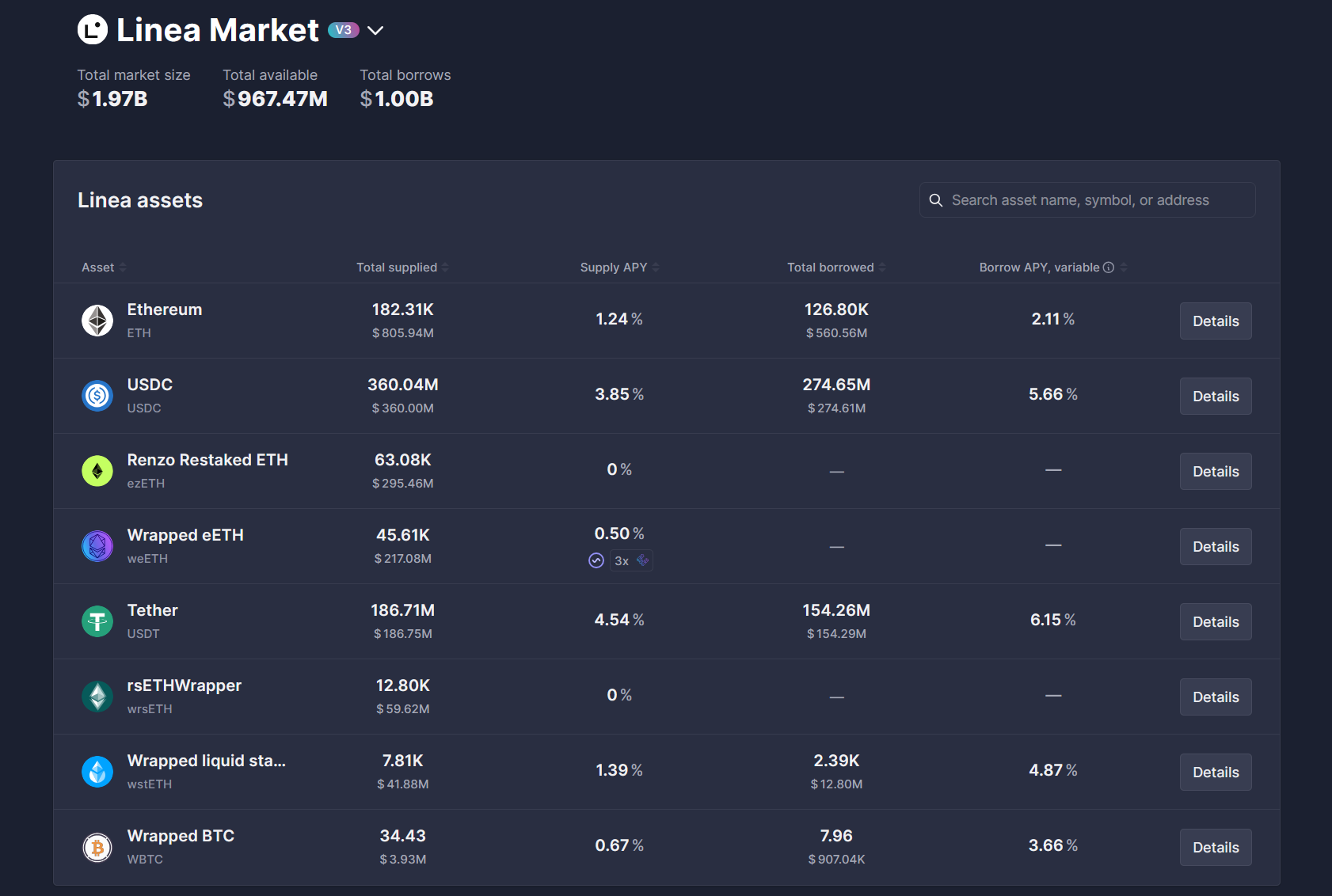Open Details for Wrapped BTC
1332x896 pixels.
(x=1216, y=847)
